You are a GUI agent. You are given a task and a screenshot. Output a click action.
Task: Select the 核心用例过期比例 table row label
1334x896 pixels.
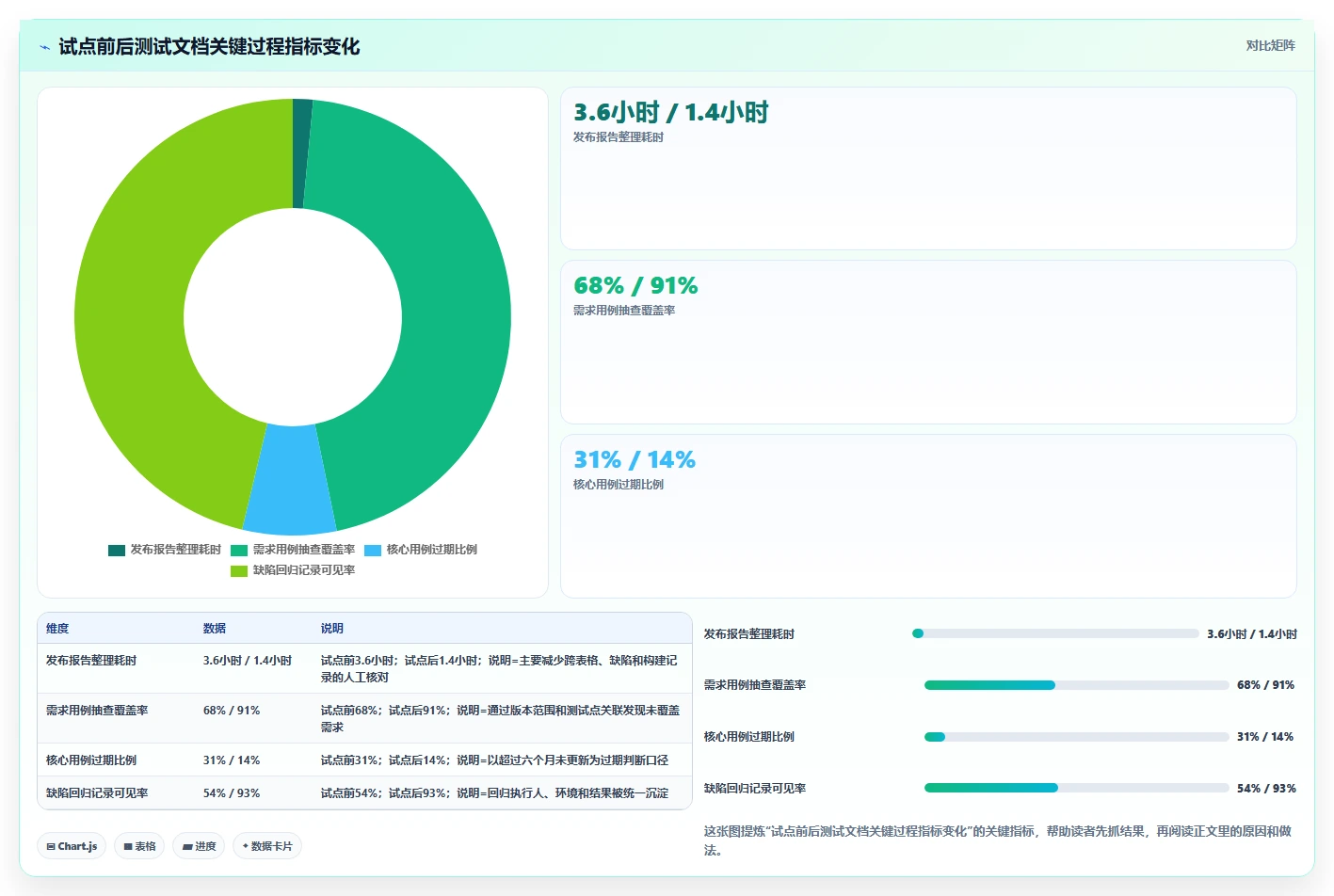[x=91, y=760]
